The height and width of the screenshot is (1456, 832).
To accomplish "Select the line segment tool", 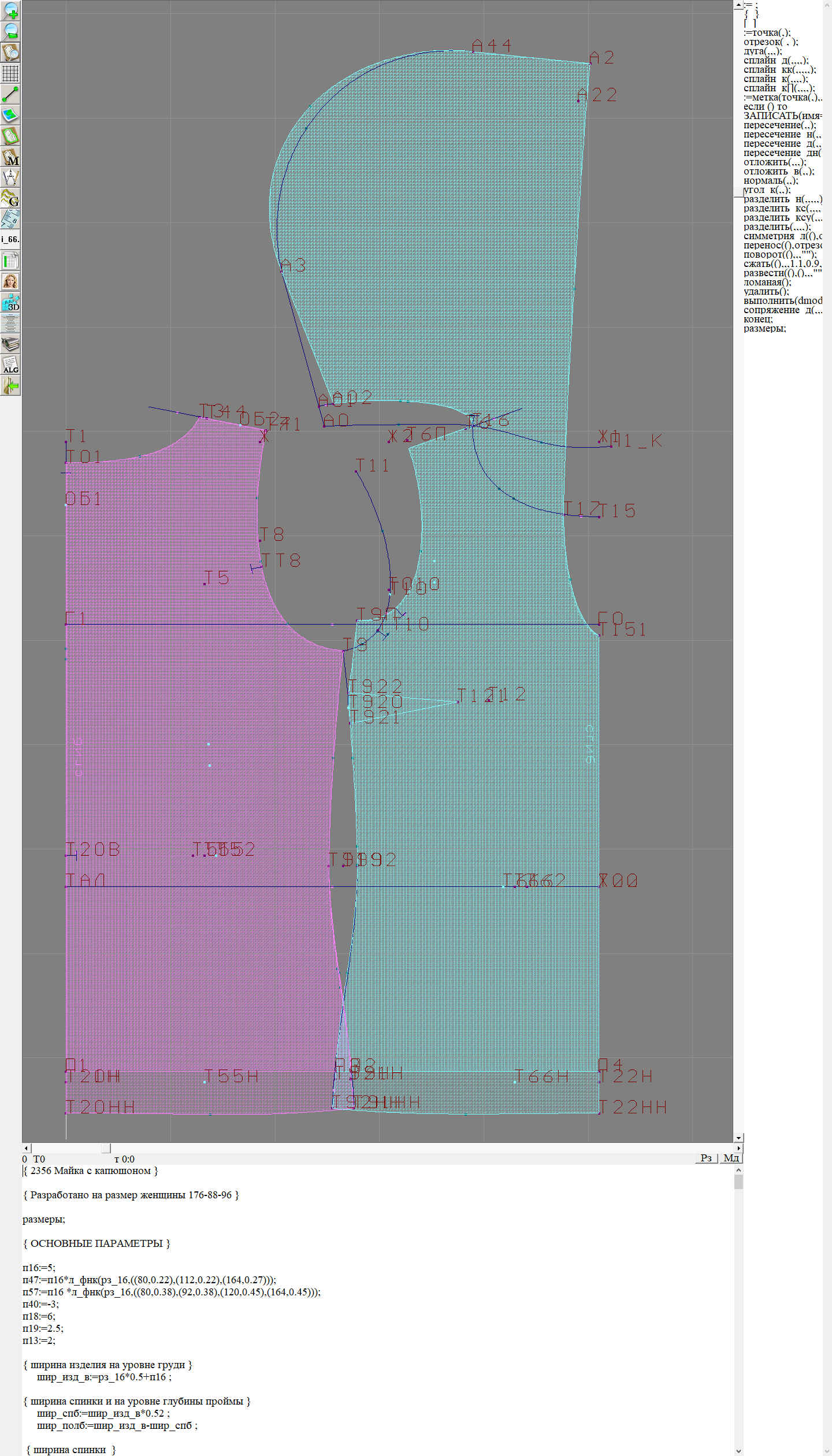I will click(10, 94).
